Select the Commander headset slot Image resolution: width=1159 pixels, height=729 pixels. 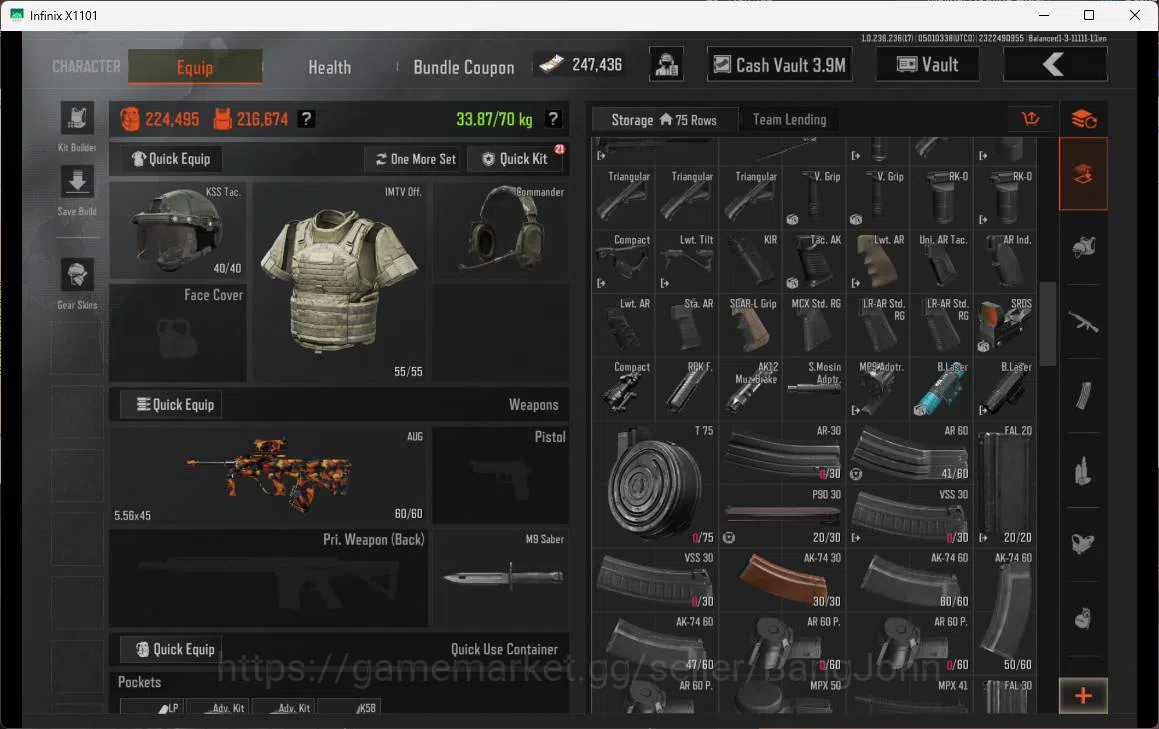click(x=500, y=231)
